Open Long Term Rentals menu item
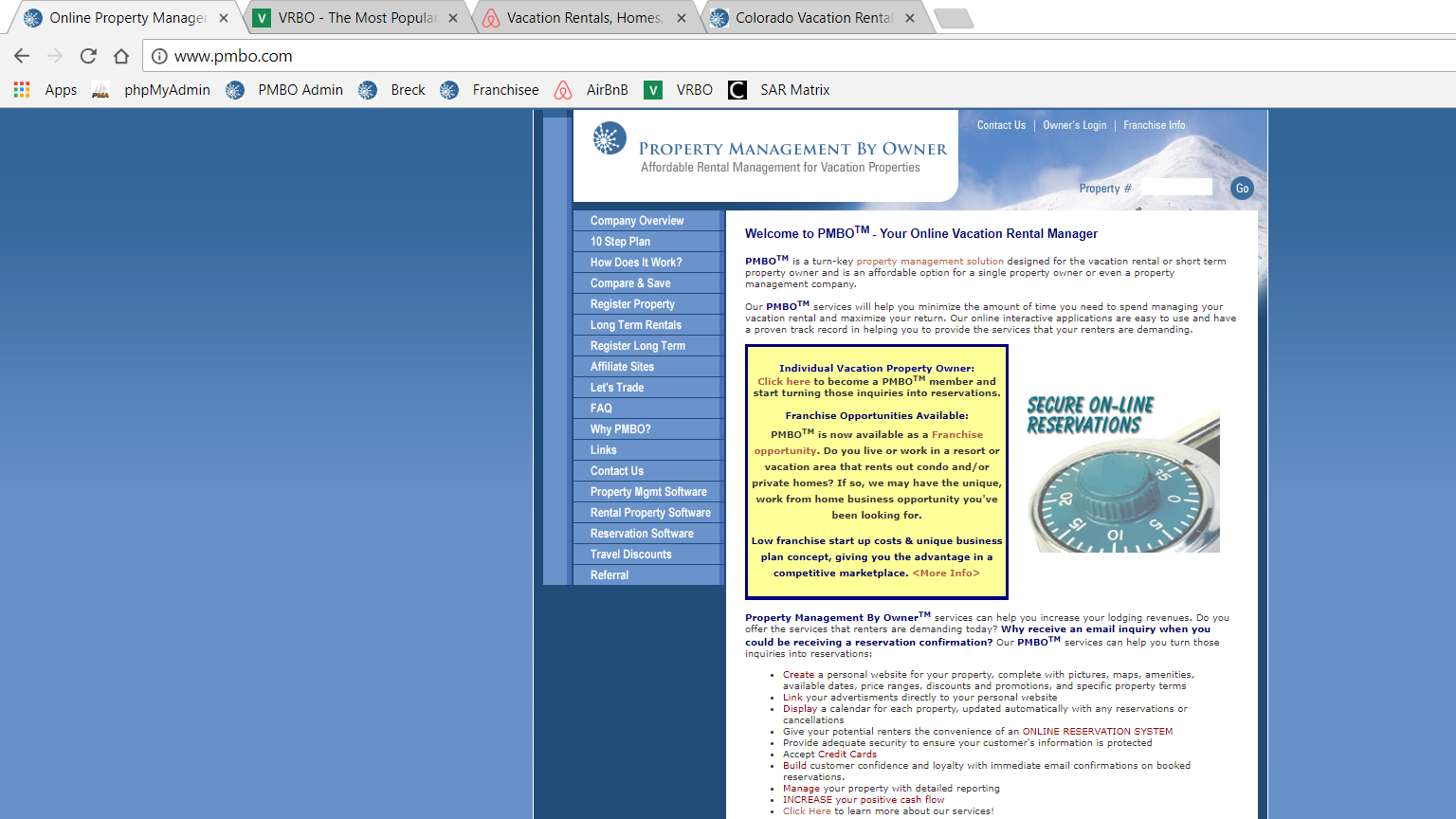1456x819 pixels. 648,324
